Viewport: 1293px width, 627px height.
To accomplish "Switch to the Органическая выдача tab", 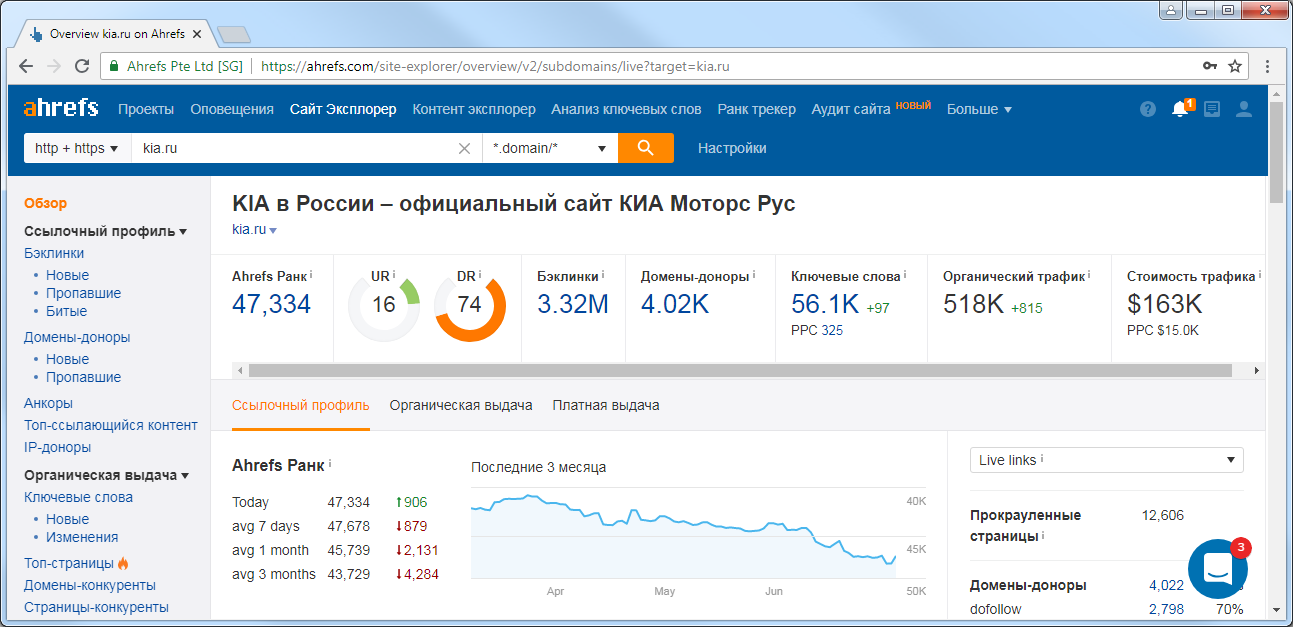I will (x=461, y=405).
